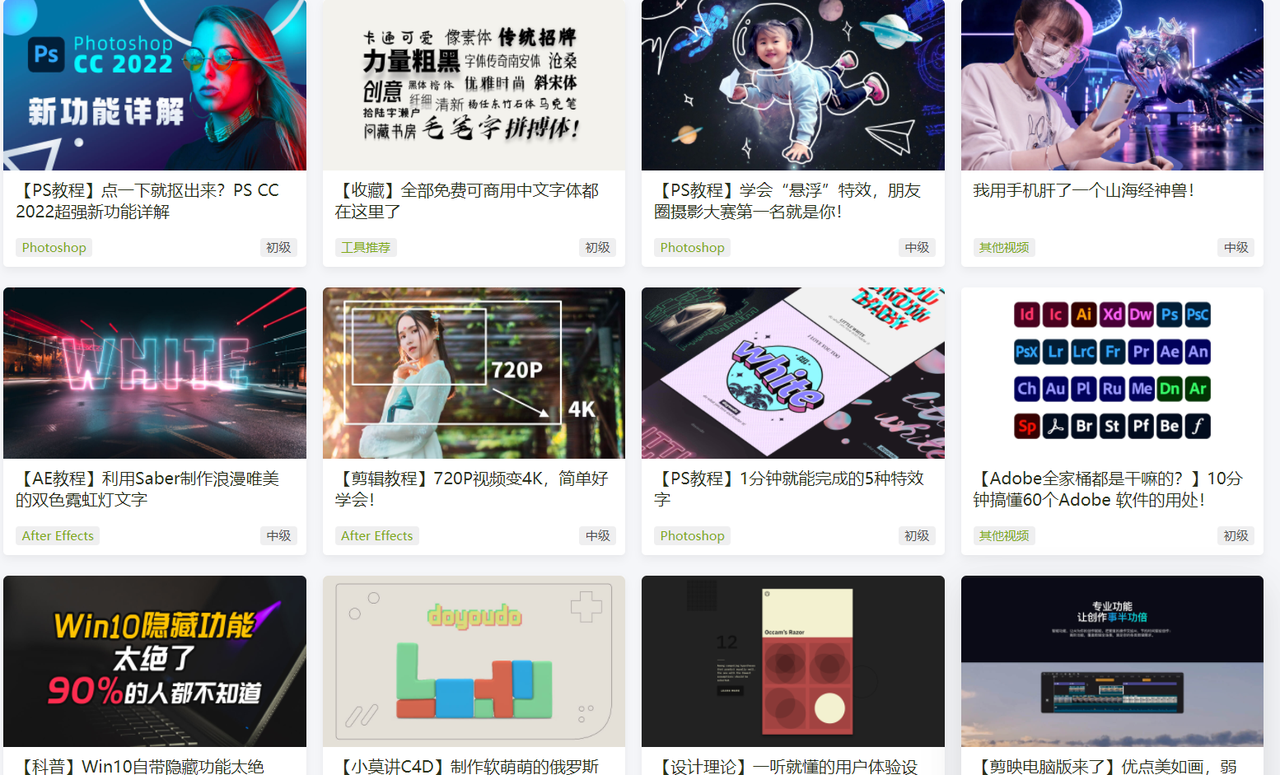
Task: Open the 悬浮 floating effect tutorial thumbnail
Action: pos(793,85)
